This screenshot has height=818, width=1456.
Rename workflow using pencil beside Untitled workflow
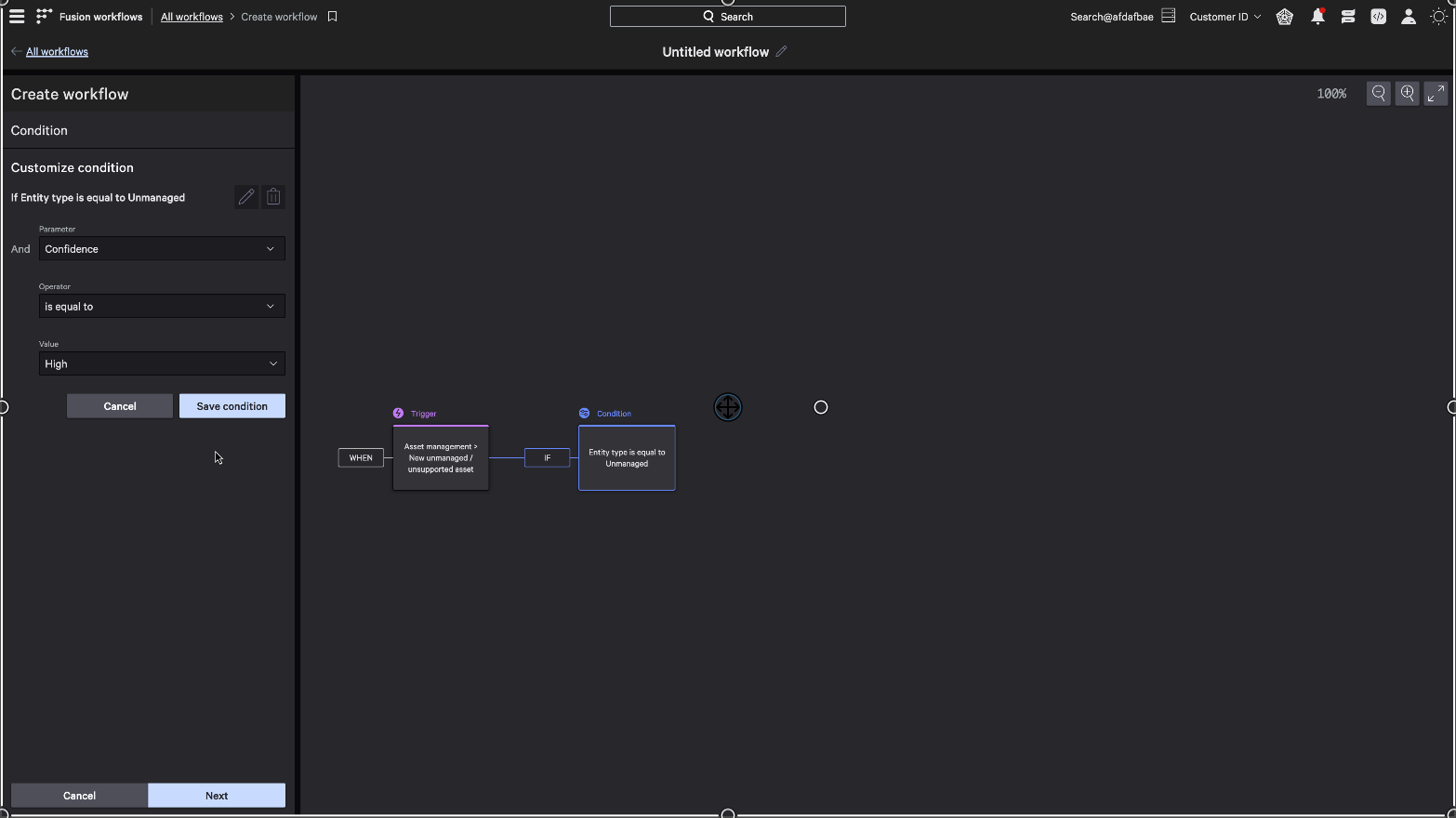click(781, 52)
